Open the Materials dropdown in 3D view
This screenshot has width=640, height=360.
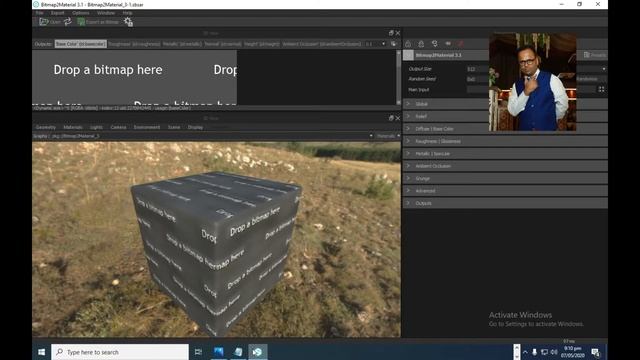tap(388, 136)
